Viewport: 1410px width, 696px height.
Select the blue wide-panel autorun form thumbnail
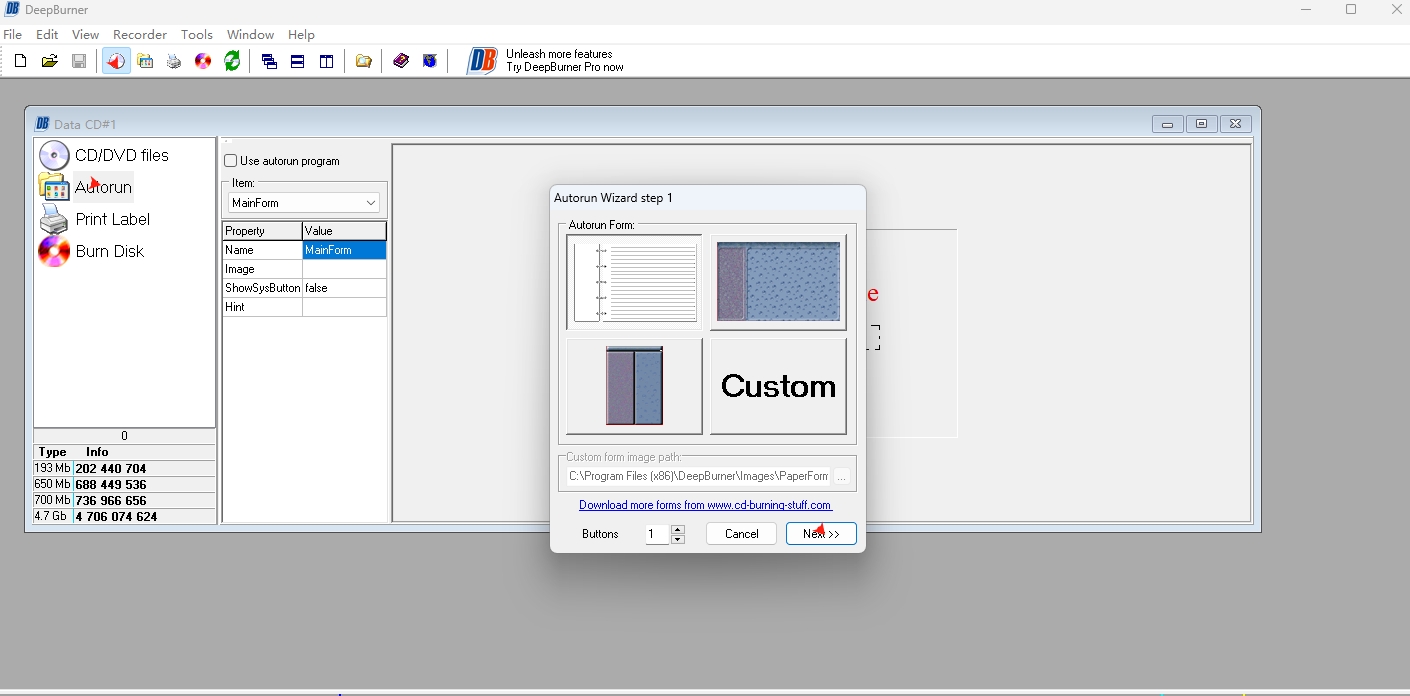(778, 282)
